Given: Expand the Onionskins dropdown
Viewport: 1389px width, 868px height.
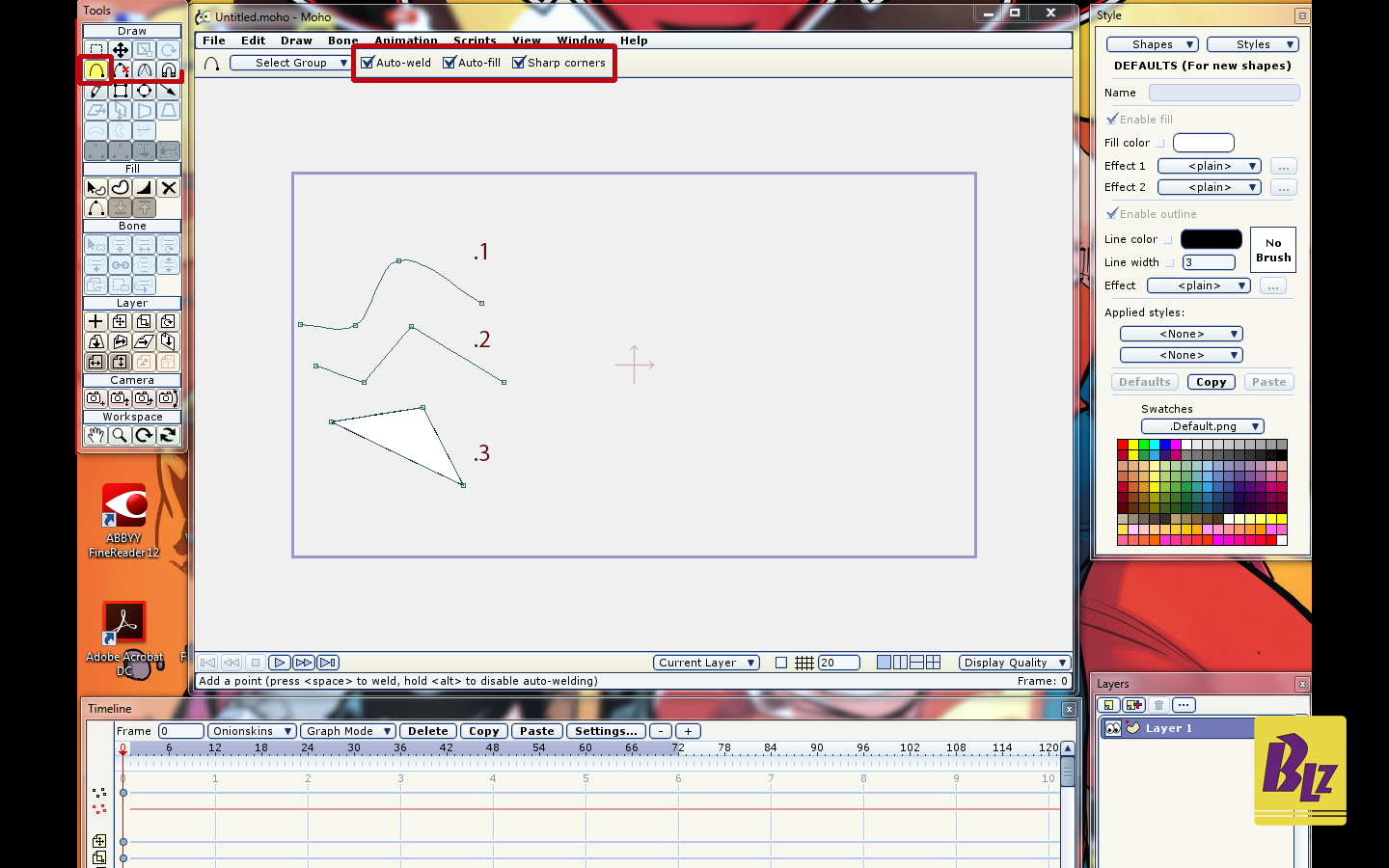Looking at the screenshot, I should (x=252, y=731).
